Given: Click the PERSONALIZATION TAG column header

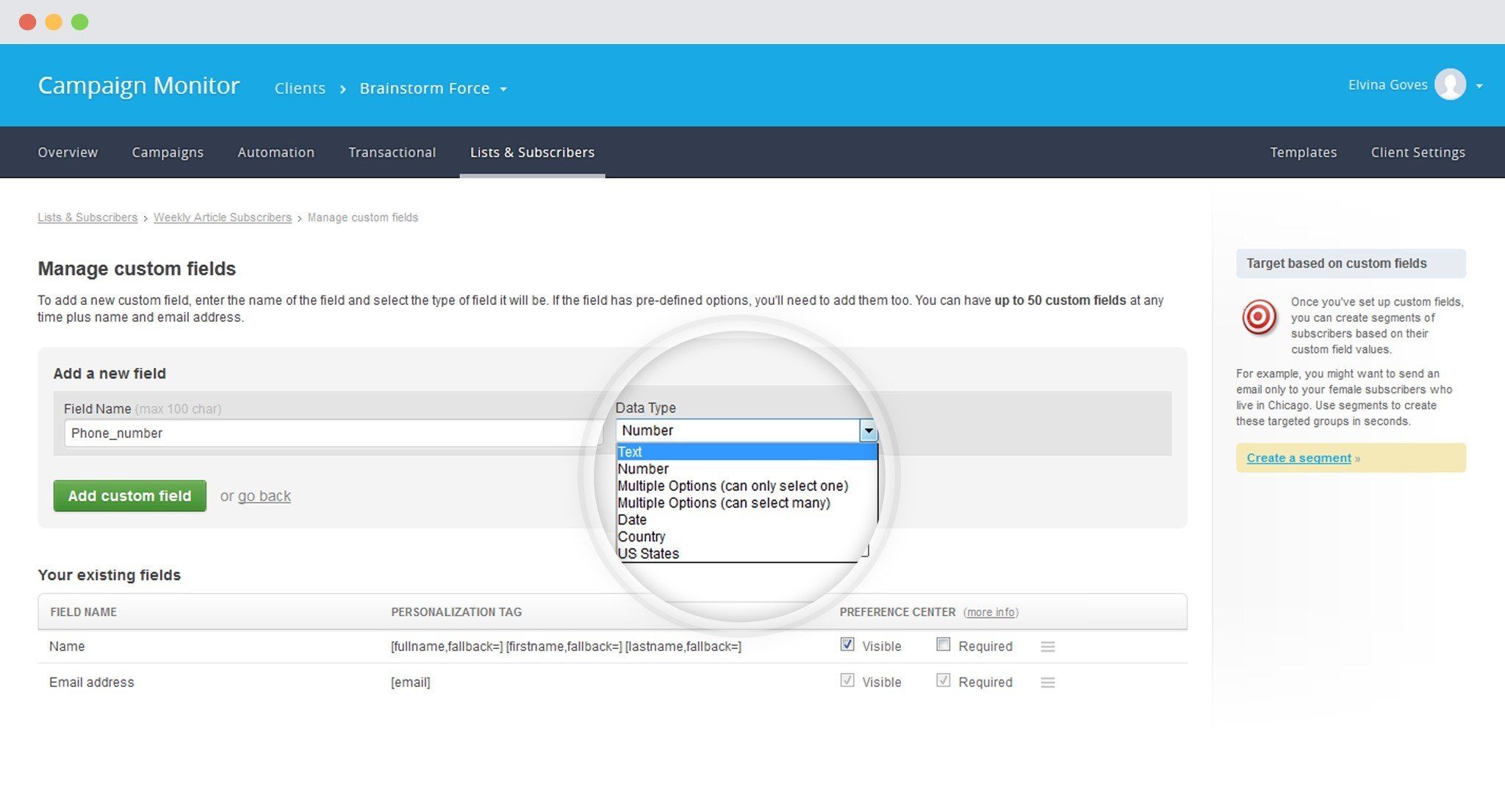Looking at the screenshot, I should point(456,612).
